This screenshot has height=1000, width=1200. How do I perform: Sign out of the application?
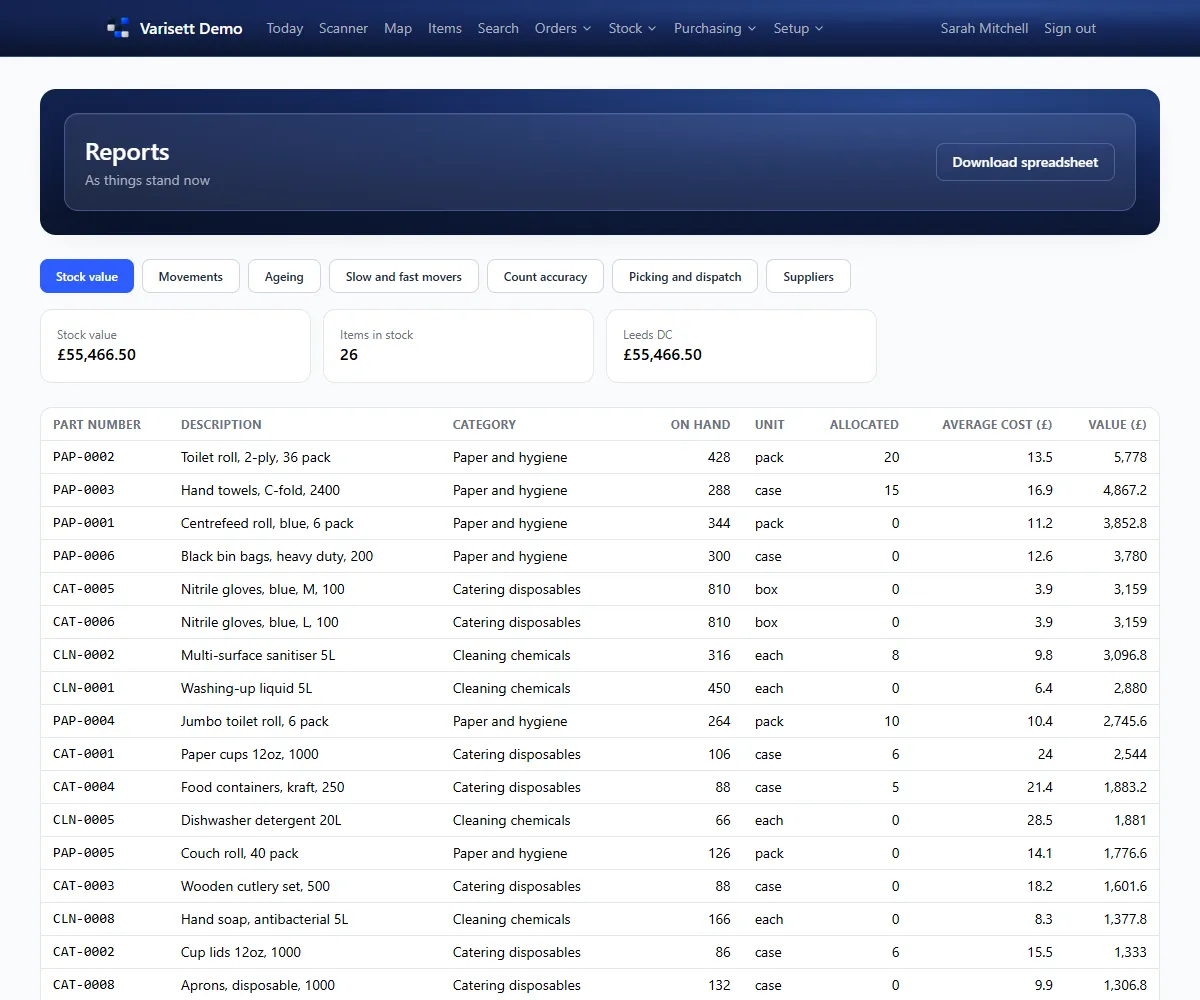pyautogui.click(x=1070, y=28)
